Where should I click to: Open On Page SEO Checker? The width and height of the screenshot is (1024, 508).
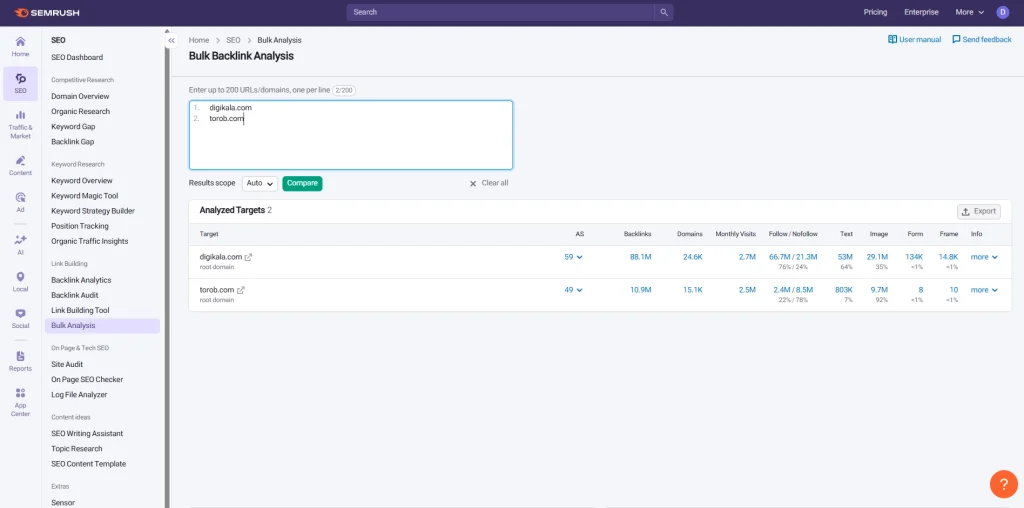pyautogui.click(x=87, y=379)
